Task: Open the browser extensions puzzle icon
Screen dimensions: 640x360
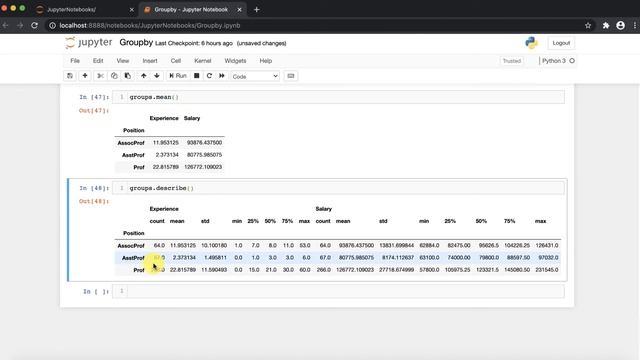Action: 606,25
